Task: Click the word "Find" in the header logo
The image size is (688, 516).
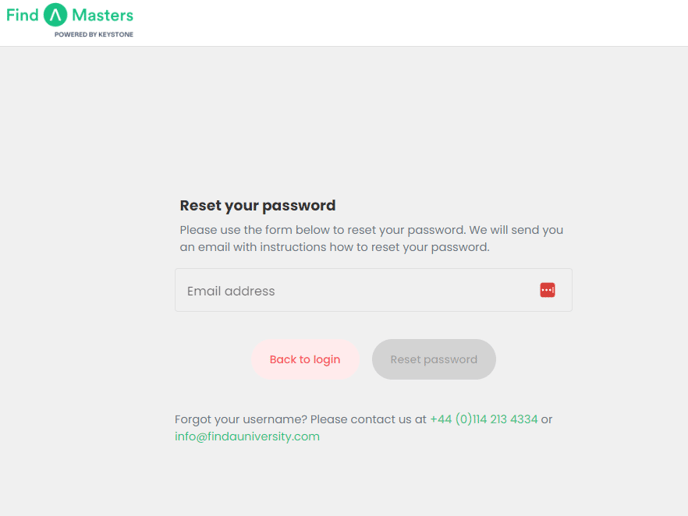Action: [x=22, y=15]
